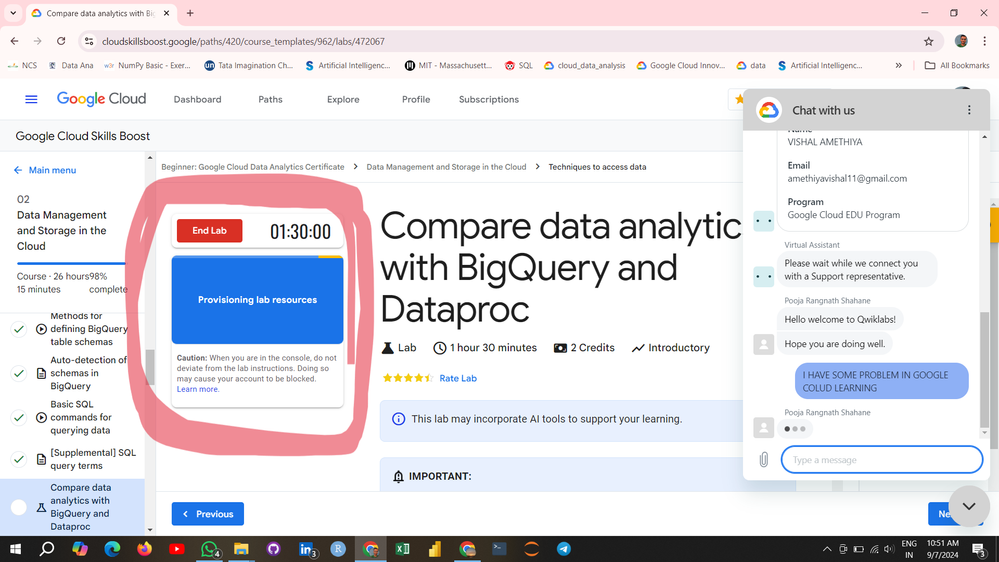Expand the hidden bookmarks overflow chevron
Screen dimensions: 999x562
pos(898,65)
